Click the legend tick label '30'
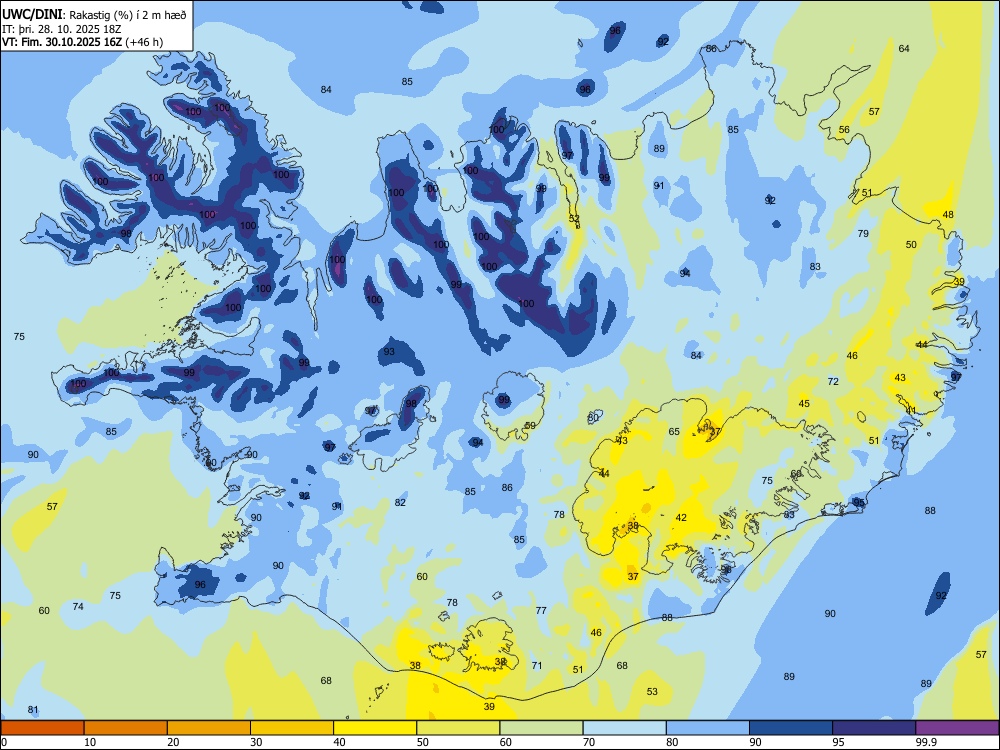Screen dimensions: 1000x750 [256, 742]
